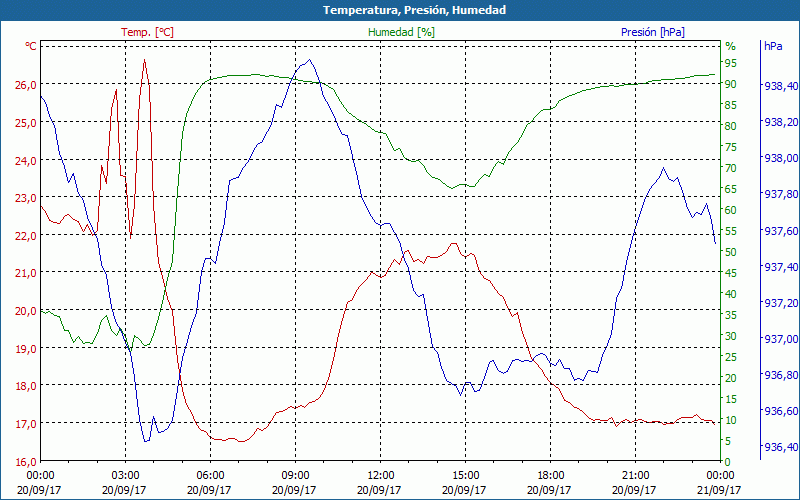Select the red Temp. [°C] legend label
This screenshot has height=500, width=800.
point(147,32)
